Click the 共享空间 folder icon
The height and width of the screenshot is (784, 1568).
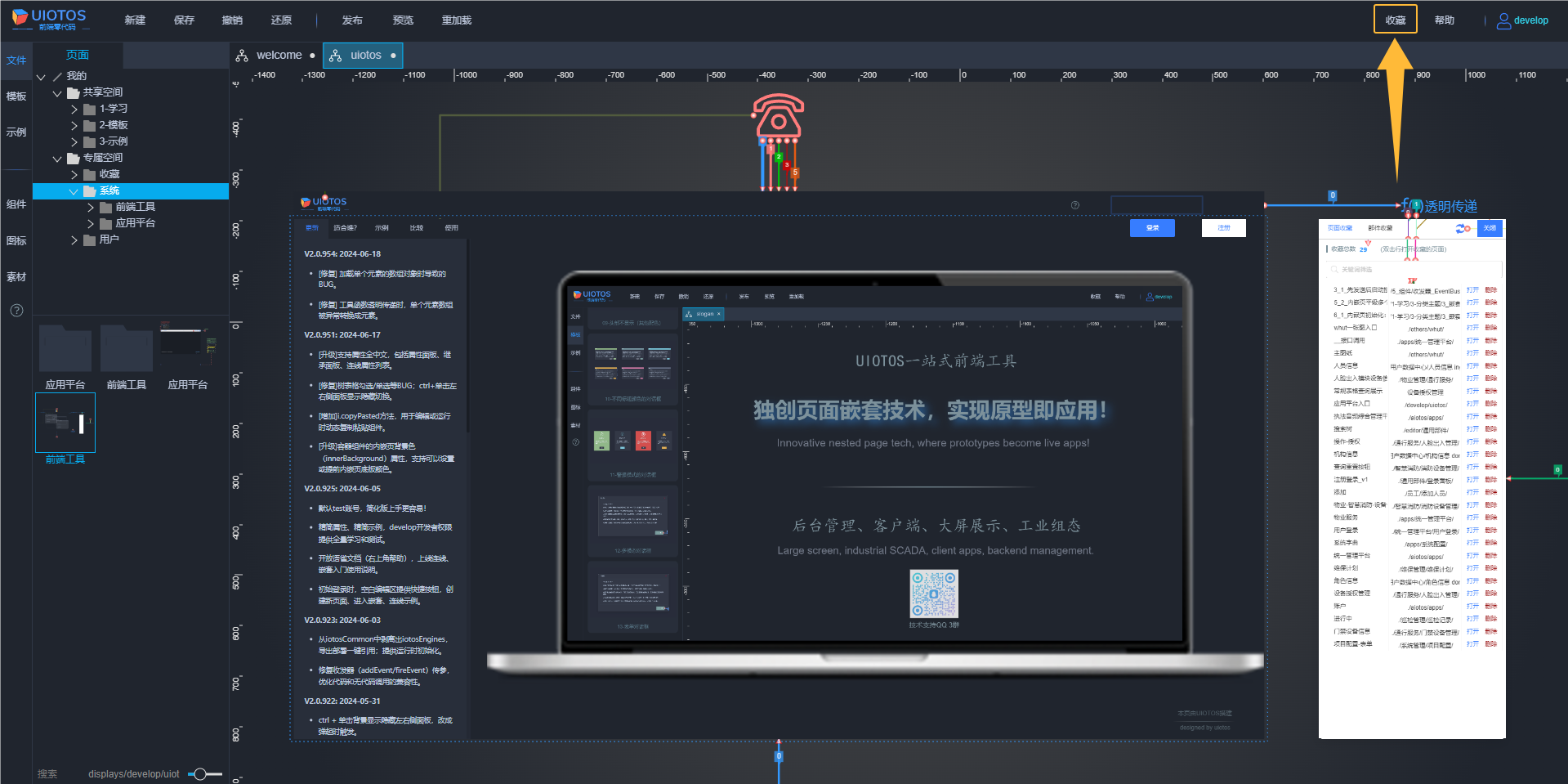point(74,92)
